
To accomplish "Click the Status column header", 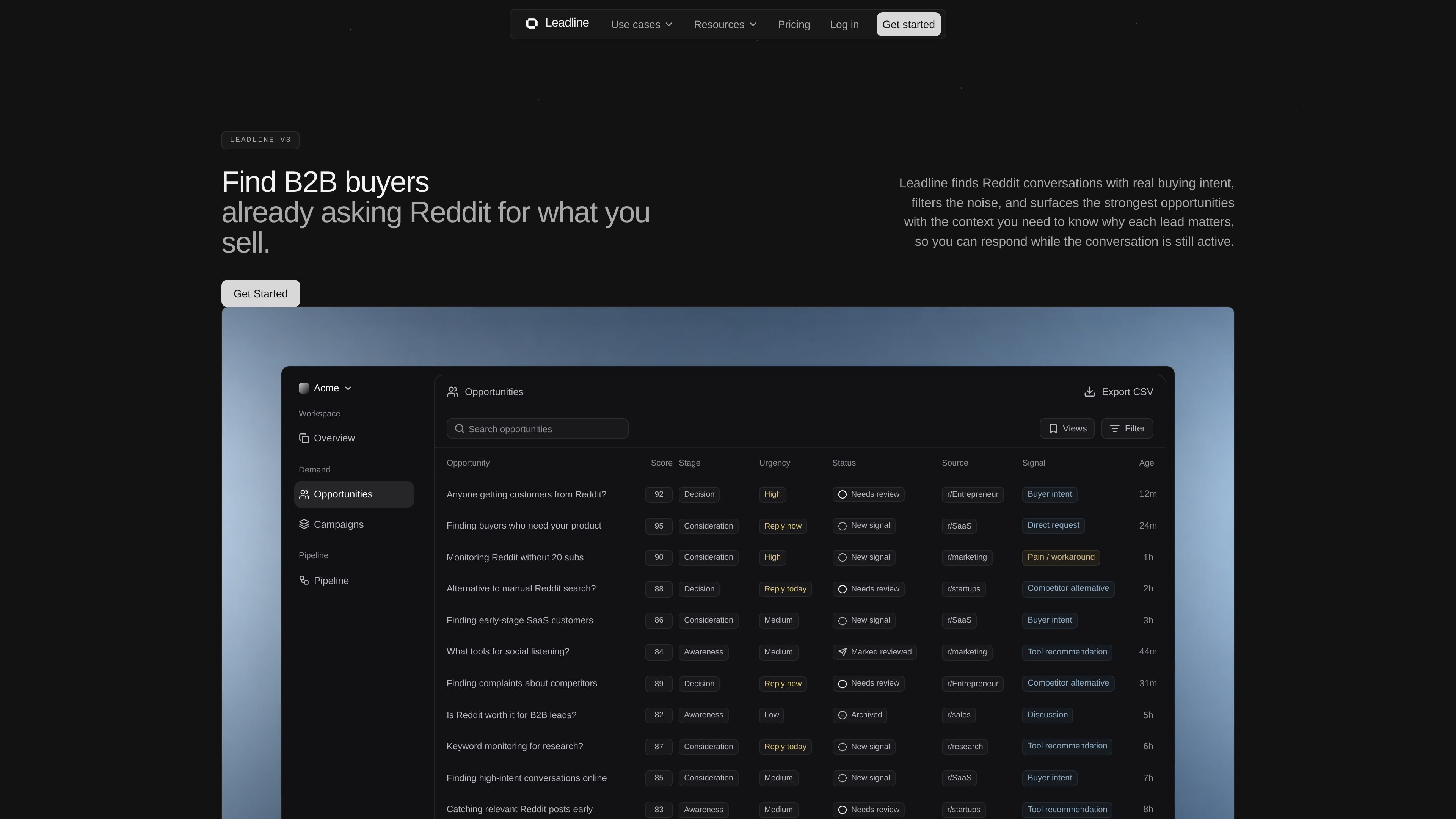I will pyautogui.click(x=844, y=463).
